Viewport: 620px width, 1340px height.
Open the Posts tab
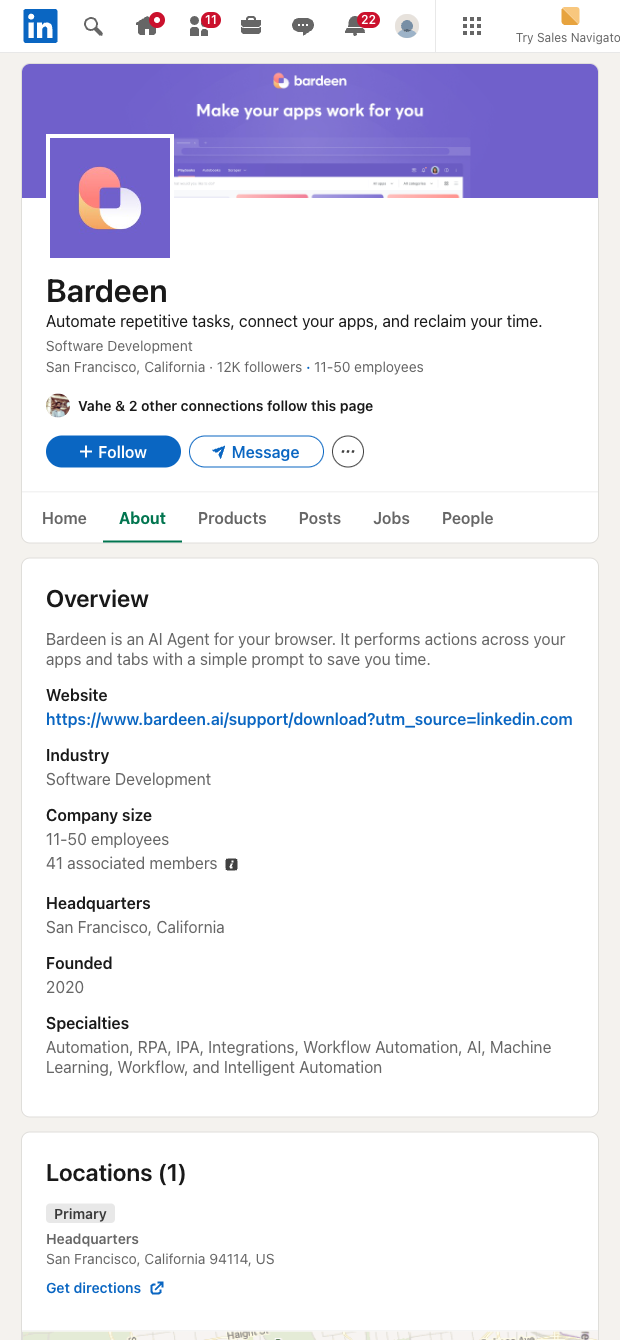tap(319, 518)
